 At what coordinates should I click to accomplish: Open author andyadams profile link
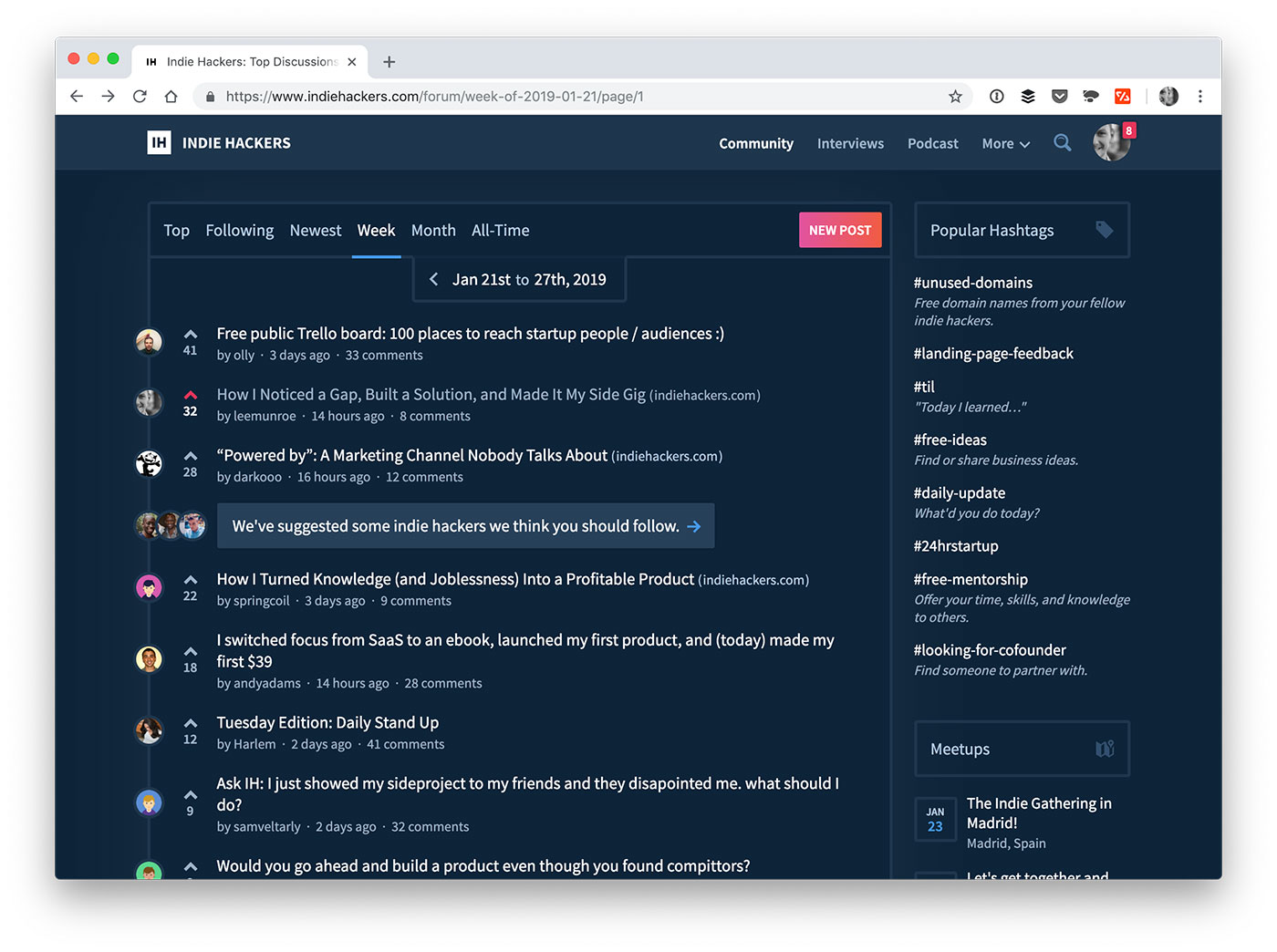[x=267, y=683]
